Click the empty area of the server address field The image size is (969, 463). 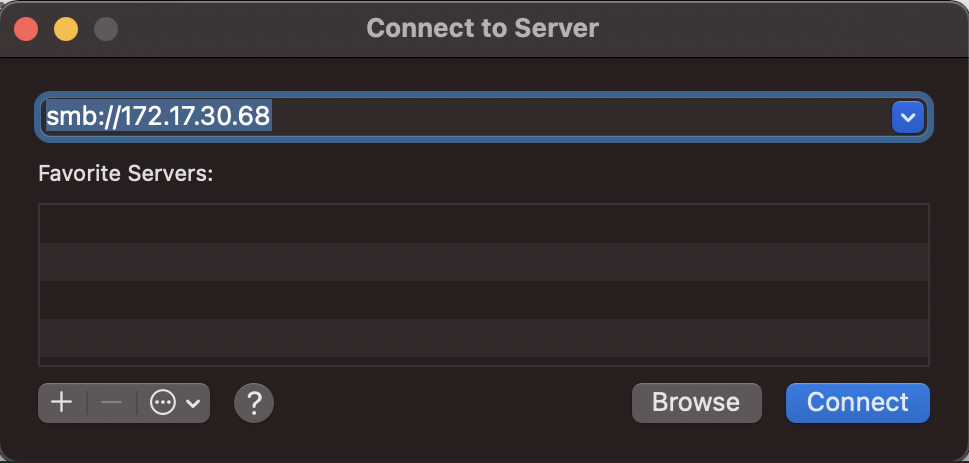[x=581, y=117]
